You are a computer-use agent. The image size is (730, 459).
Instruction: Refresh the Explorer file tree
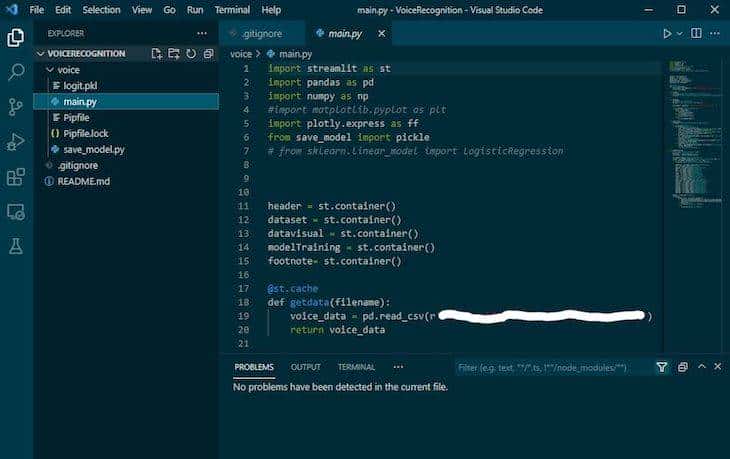[x=191, y=54]
